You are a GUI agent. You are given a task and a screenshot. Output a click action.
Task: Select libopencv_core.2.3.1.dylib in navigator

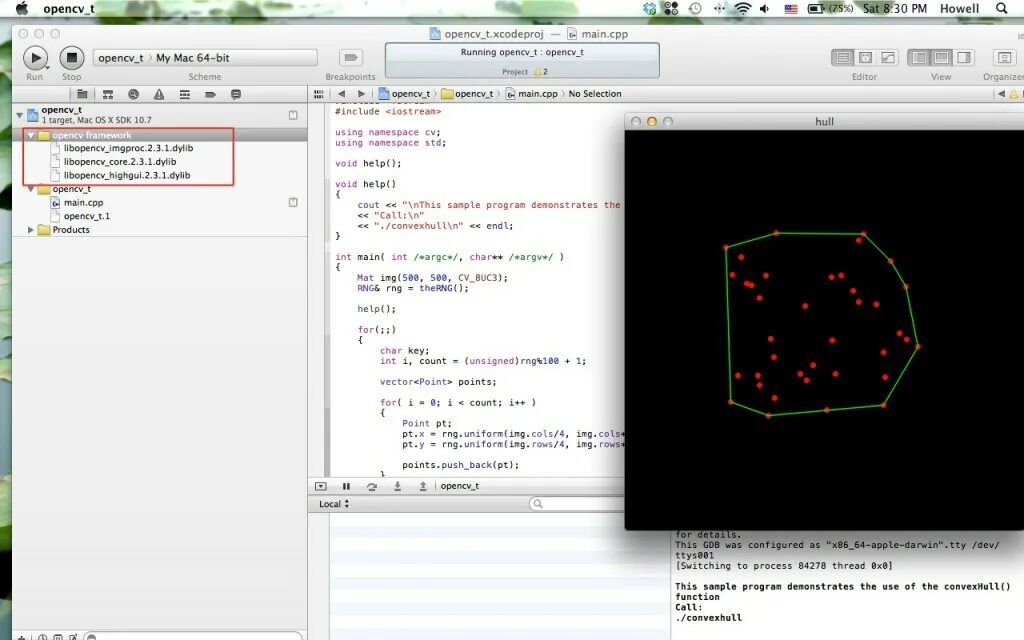[x=120, y=162]
